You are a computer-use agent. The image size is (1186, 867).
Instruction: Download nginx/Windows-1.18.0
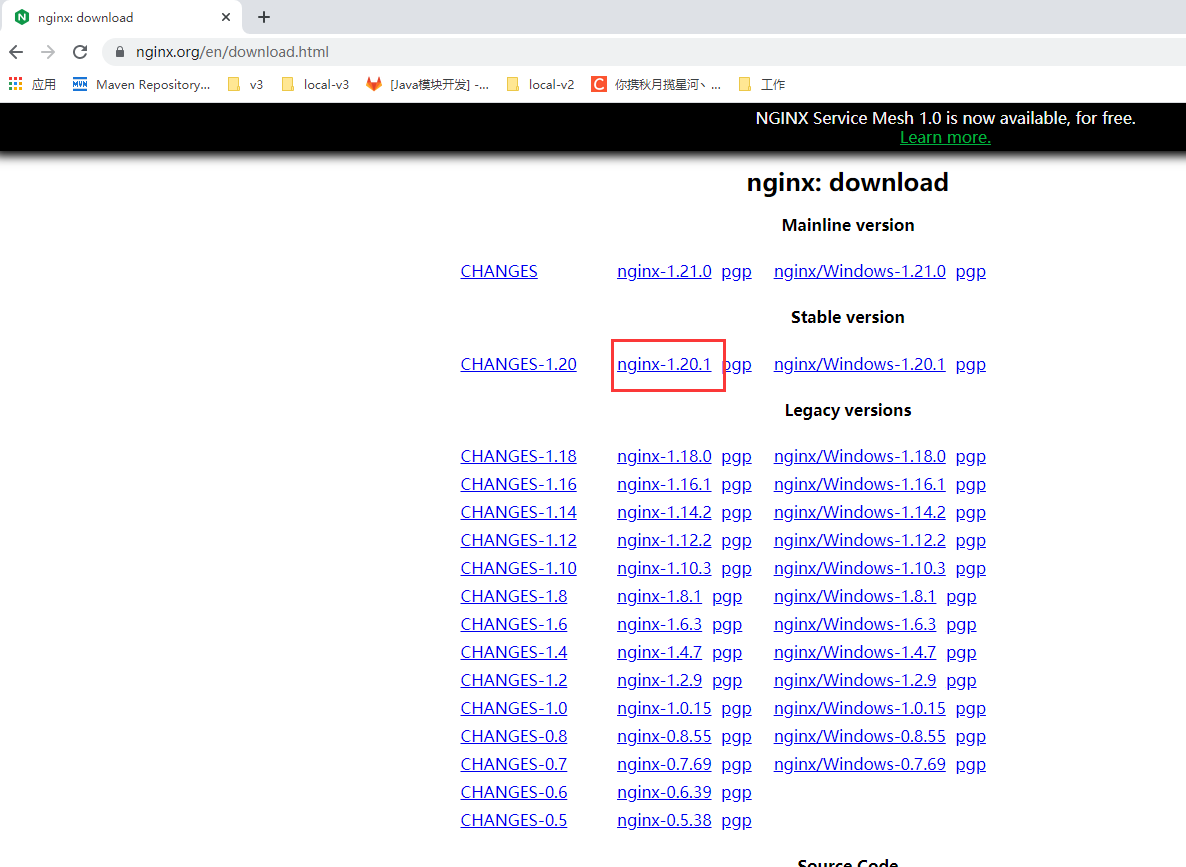859,457
